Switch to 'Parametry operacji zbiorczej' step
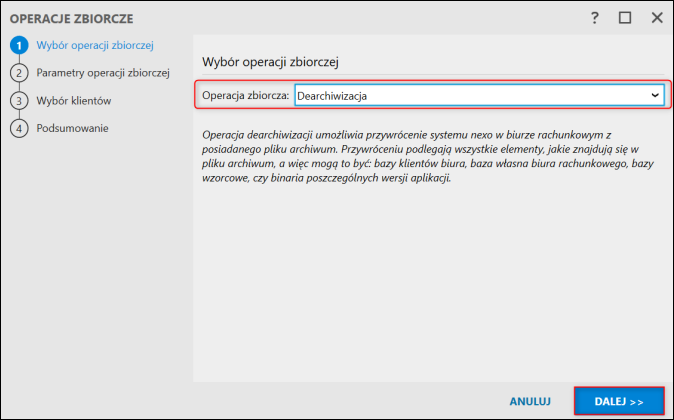This screenshot has height=420, width=674. tap(103, 73)
